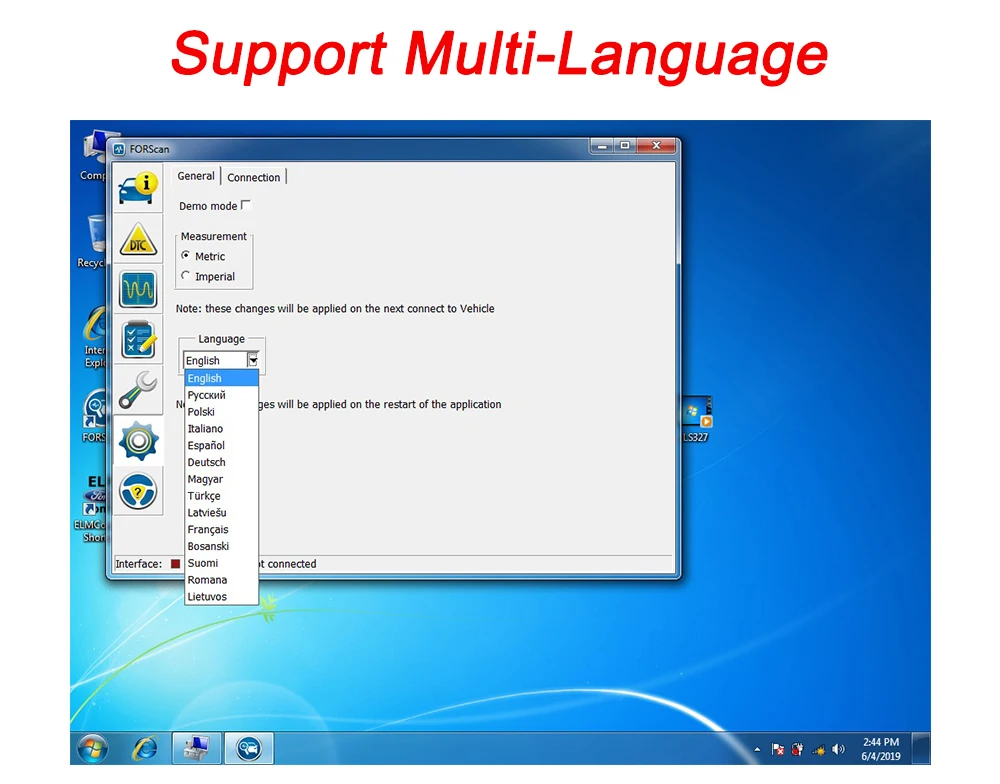The height and width of the screenshot is (784, 1000).
Task: Maximize the FORScan window
Action: [624, 146]
